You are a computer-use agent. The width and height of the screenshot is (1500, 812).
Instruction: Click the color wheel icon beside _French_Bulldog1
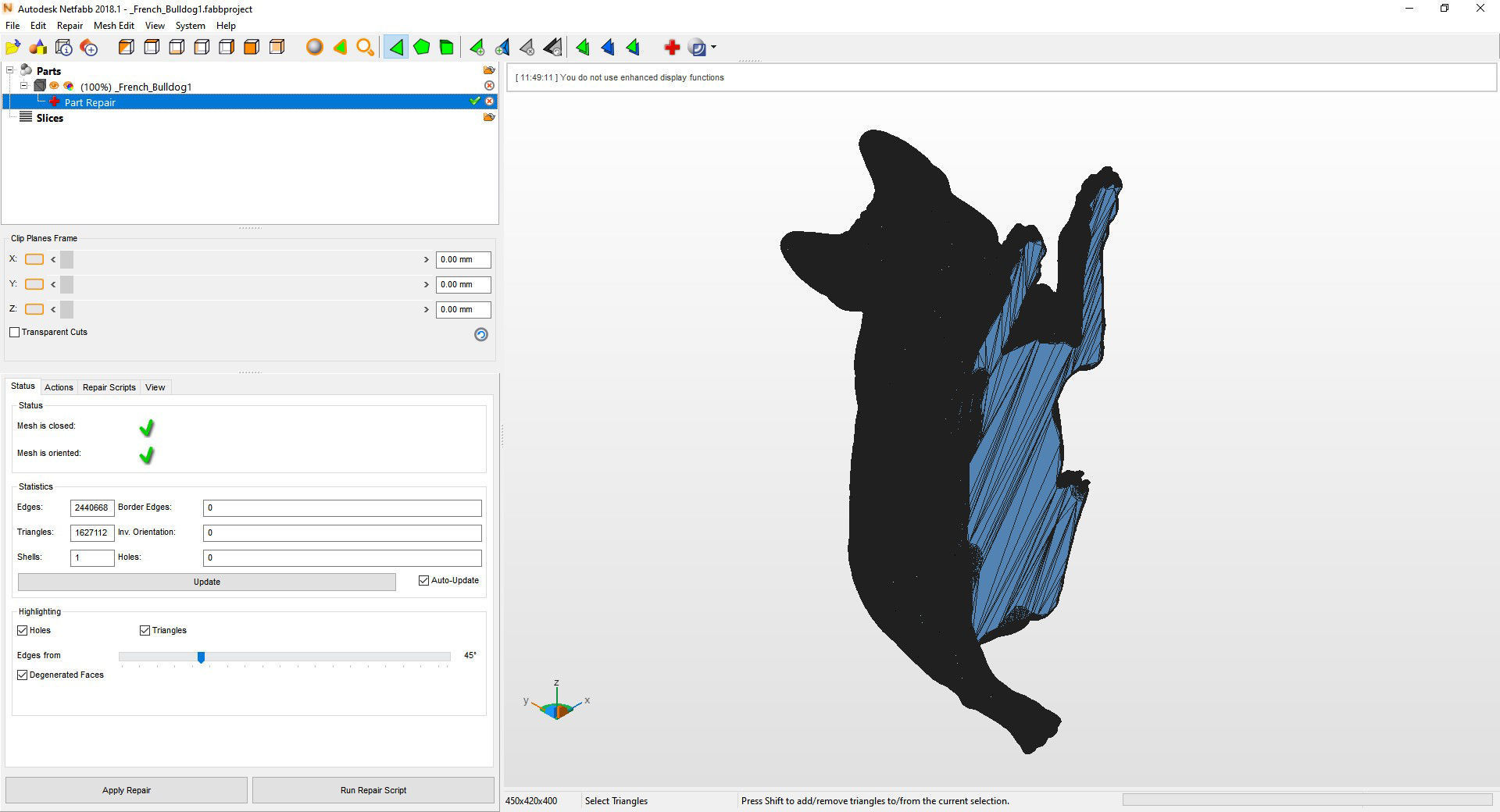point(68,86)
